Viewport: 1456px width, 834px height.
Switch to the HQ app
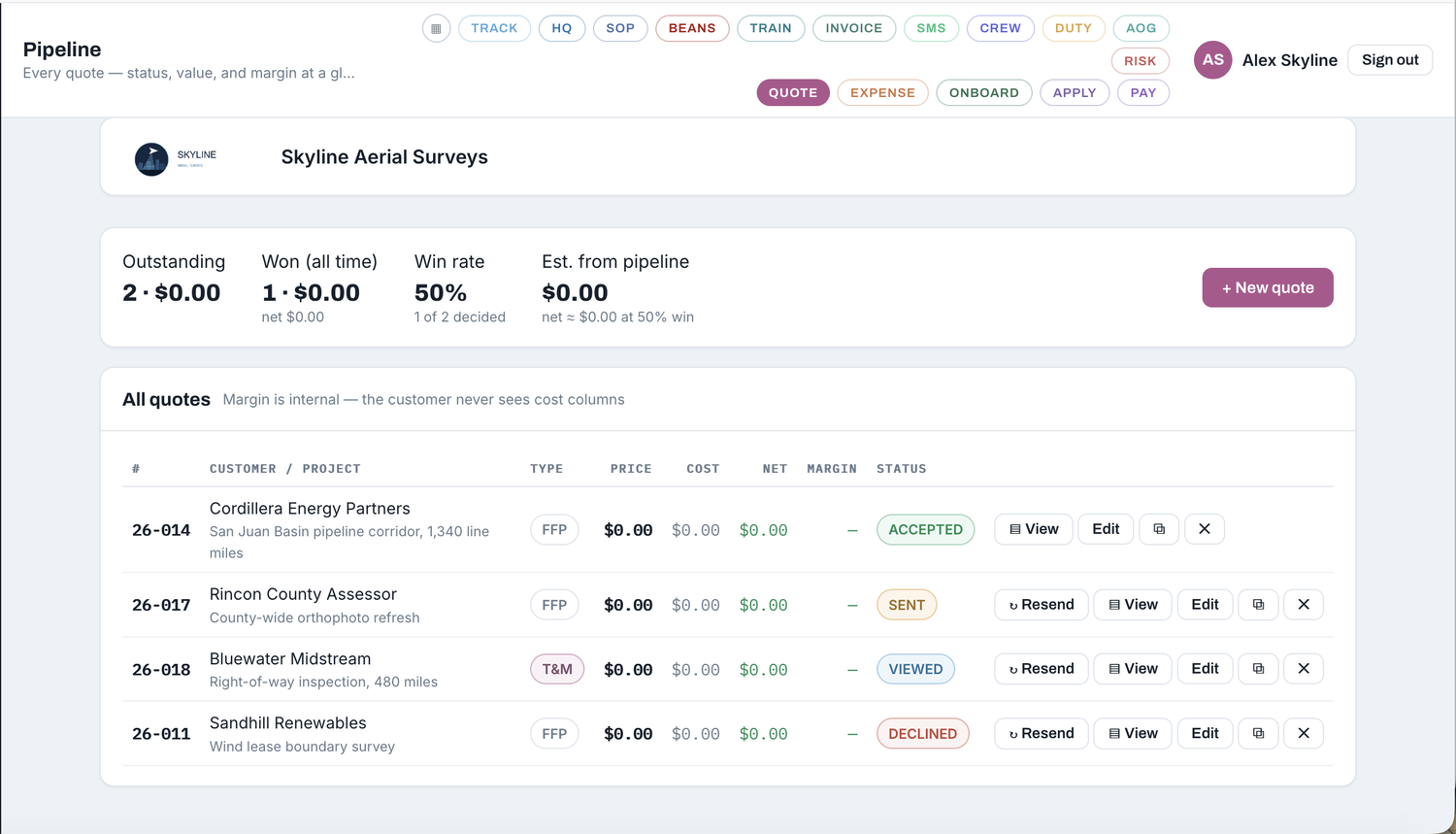(562, 28)
